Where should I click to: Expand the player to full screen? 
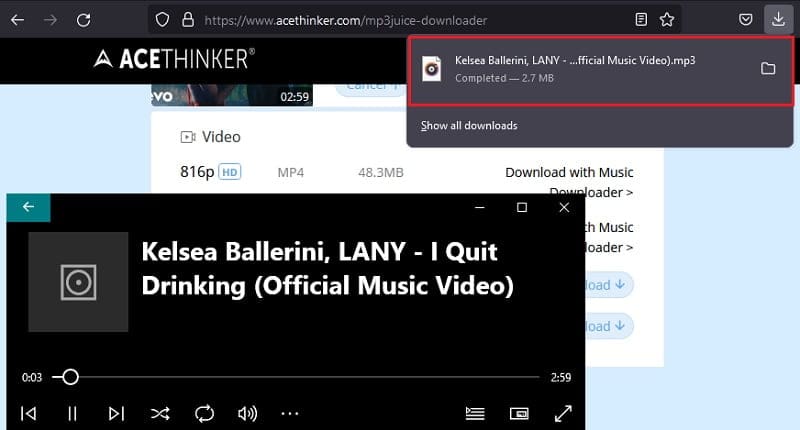point(563,413)
